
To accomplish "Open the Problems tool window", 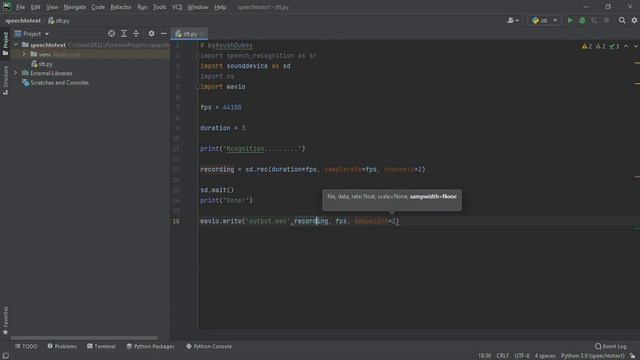I will coord(62,346).
